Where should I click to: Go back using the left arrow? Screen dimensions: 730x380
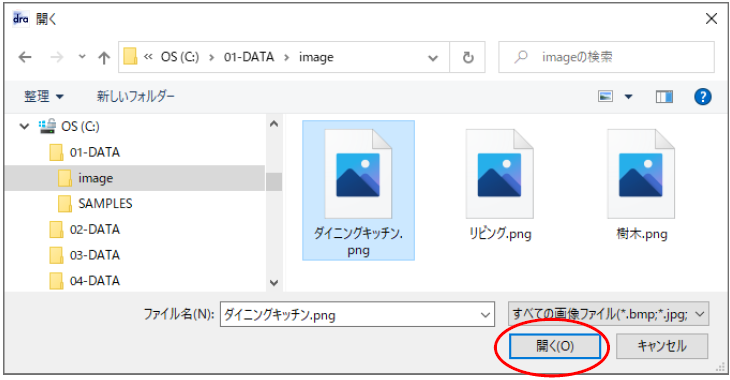click(x=25, y=57)
